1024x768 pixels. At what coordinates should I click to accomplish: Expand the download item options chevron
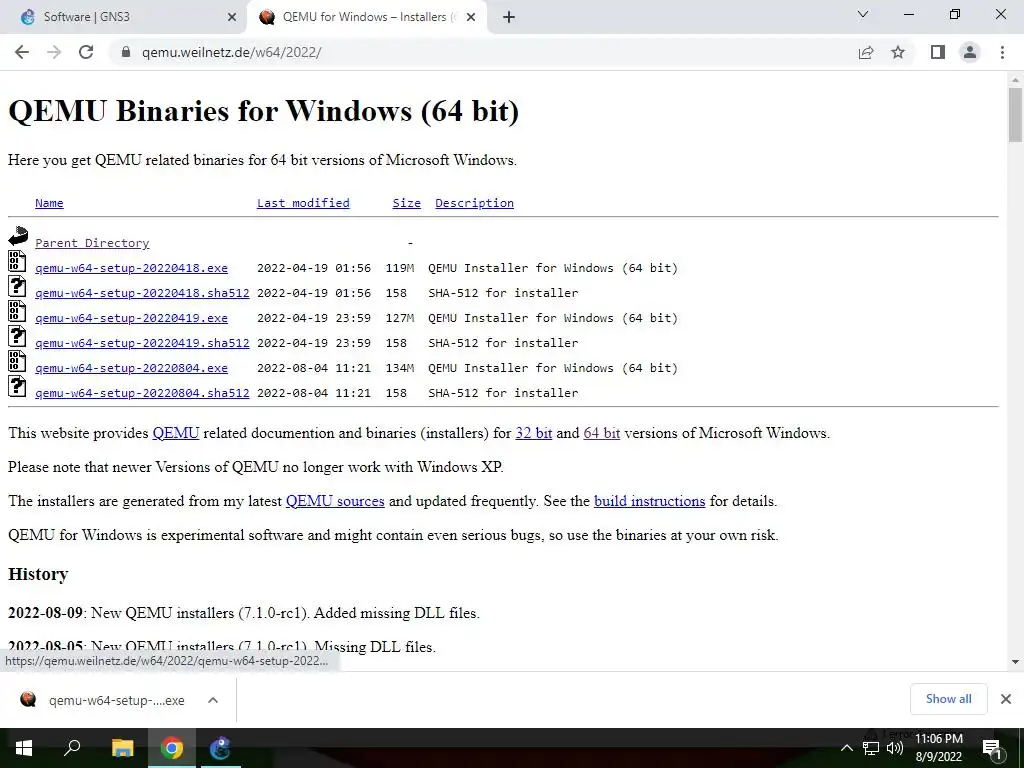(x=212, y=700)
